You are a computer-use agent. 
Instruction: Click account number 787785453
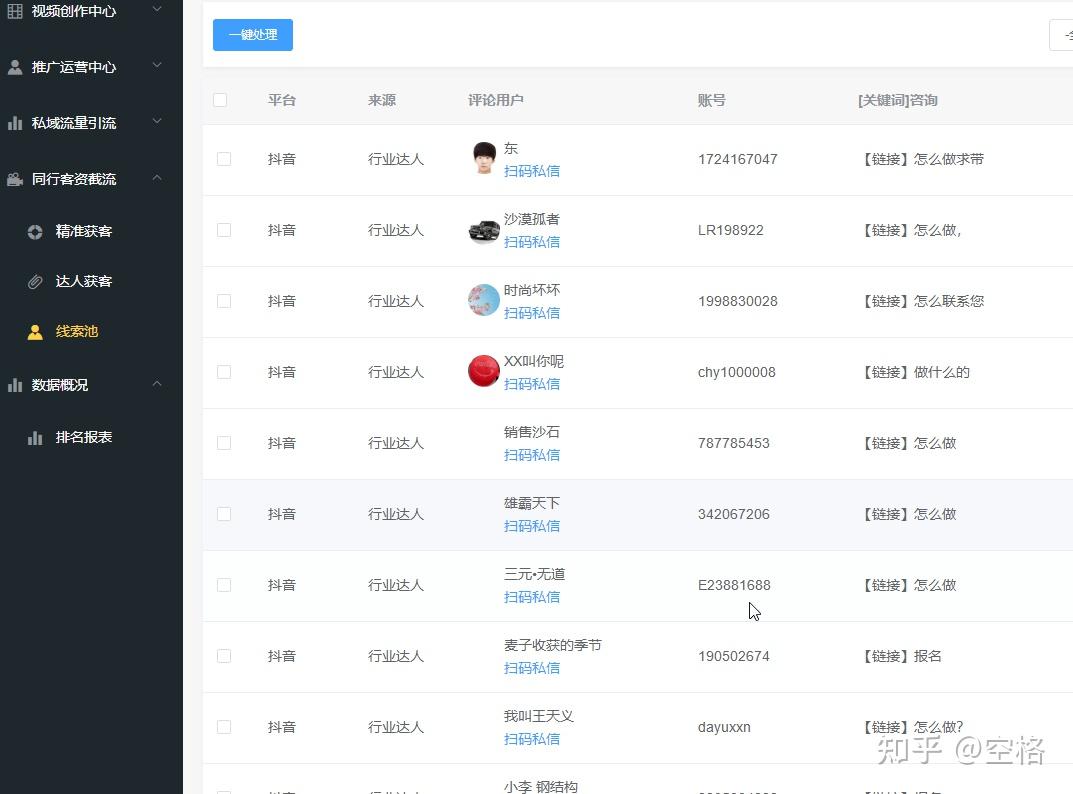coord(734,444)
